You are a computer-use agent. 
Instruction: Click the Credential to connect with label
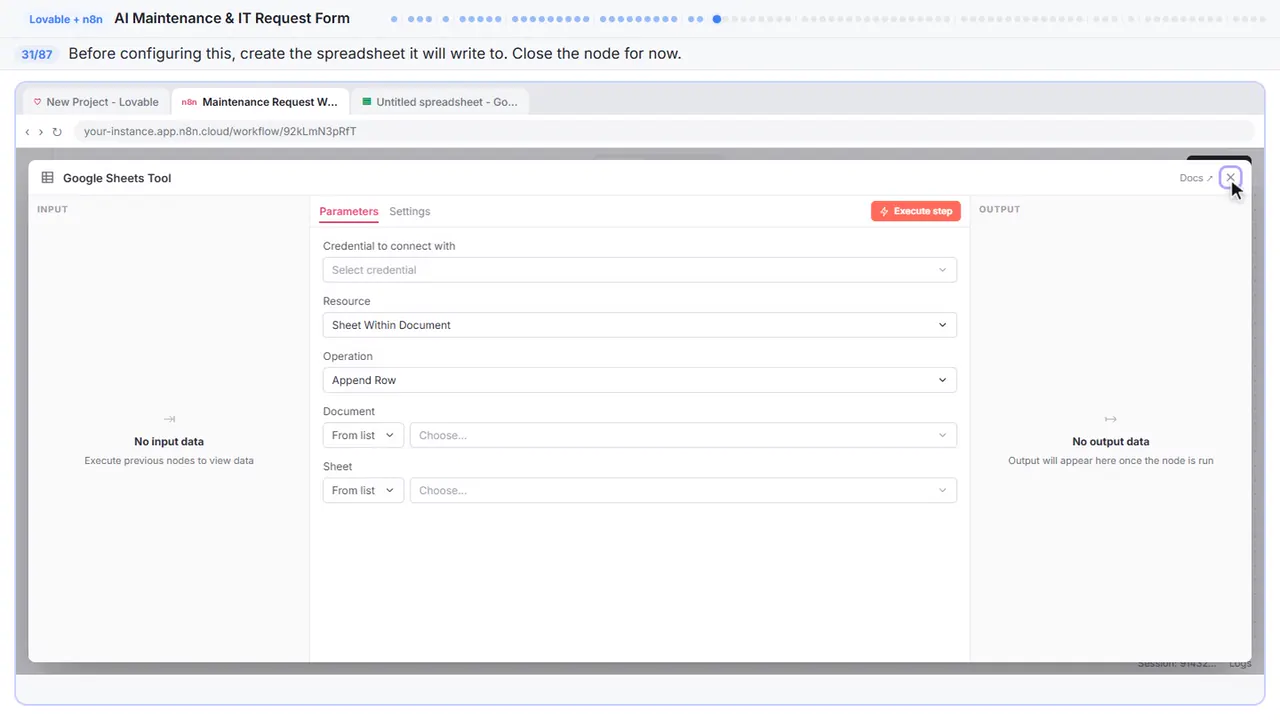(389, 246)
